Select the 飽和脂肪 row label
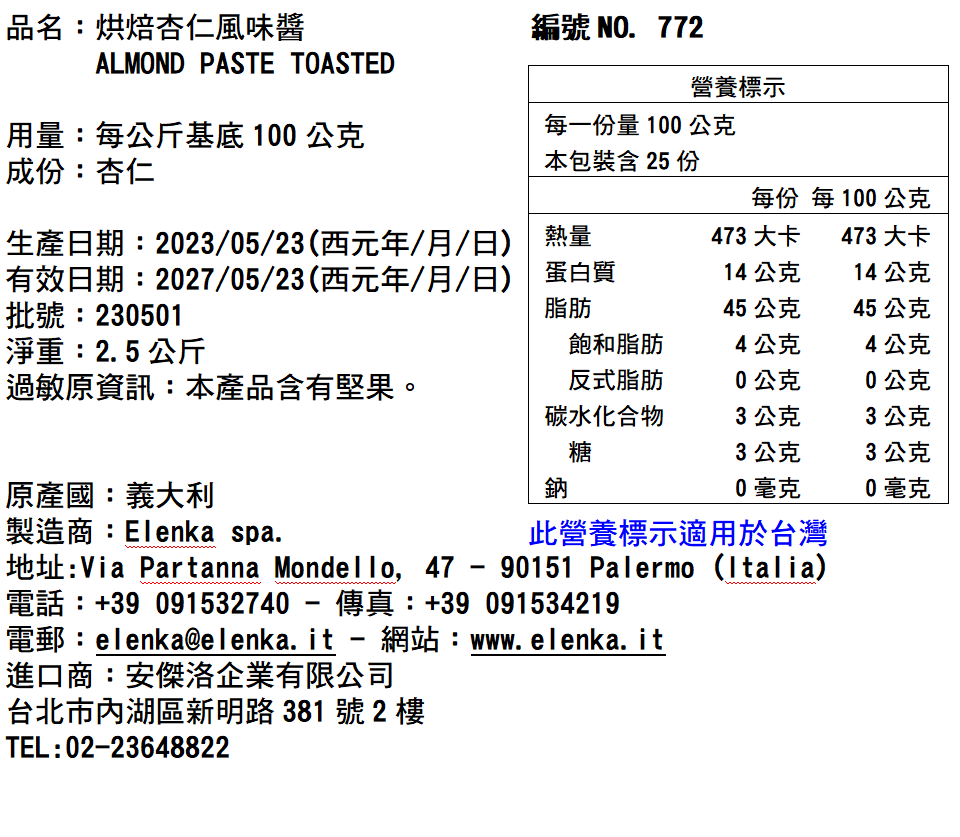 616,344
